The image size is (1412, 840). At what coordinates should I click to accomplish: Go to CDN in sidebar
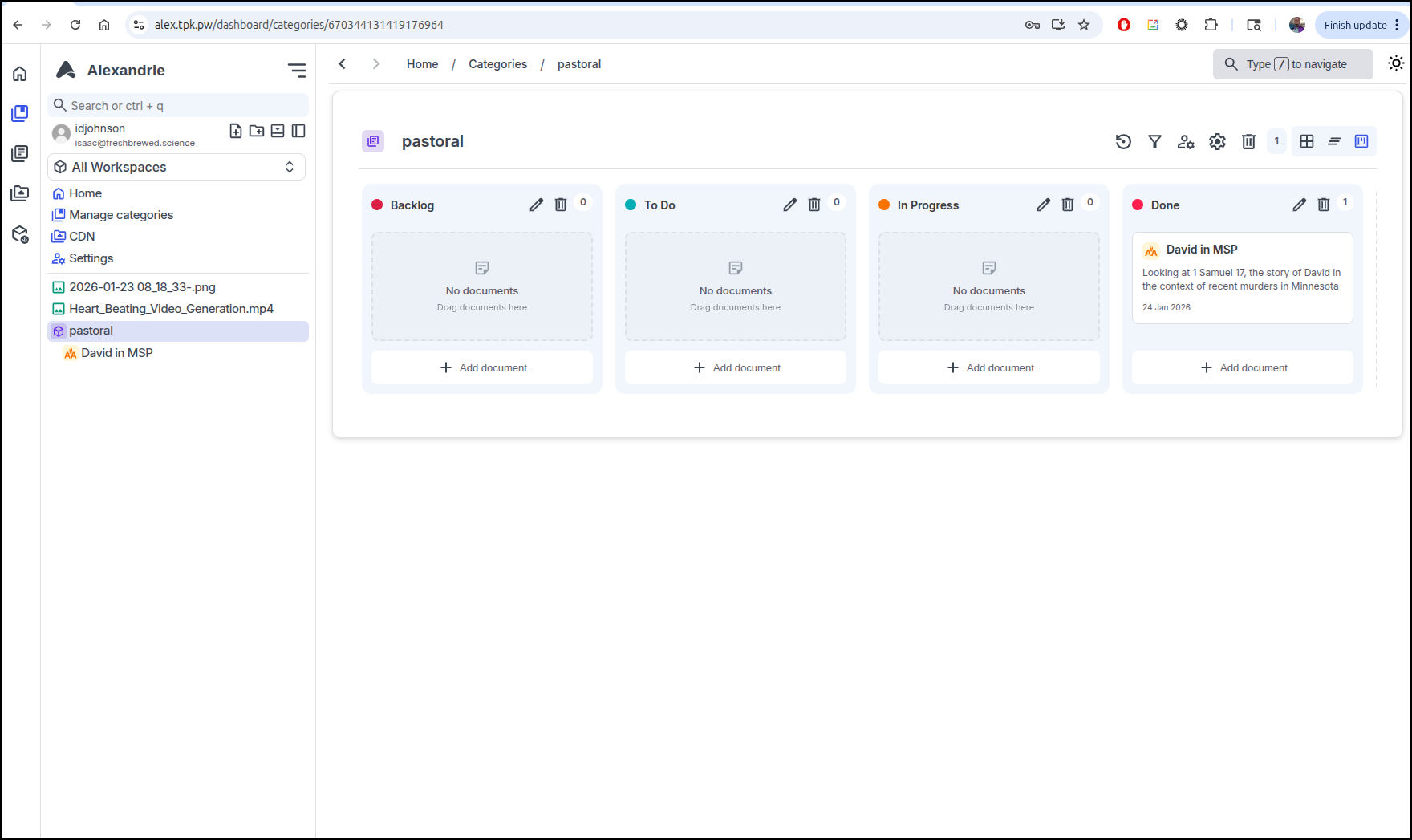[82, 237]
